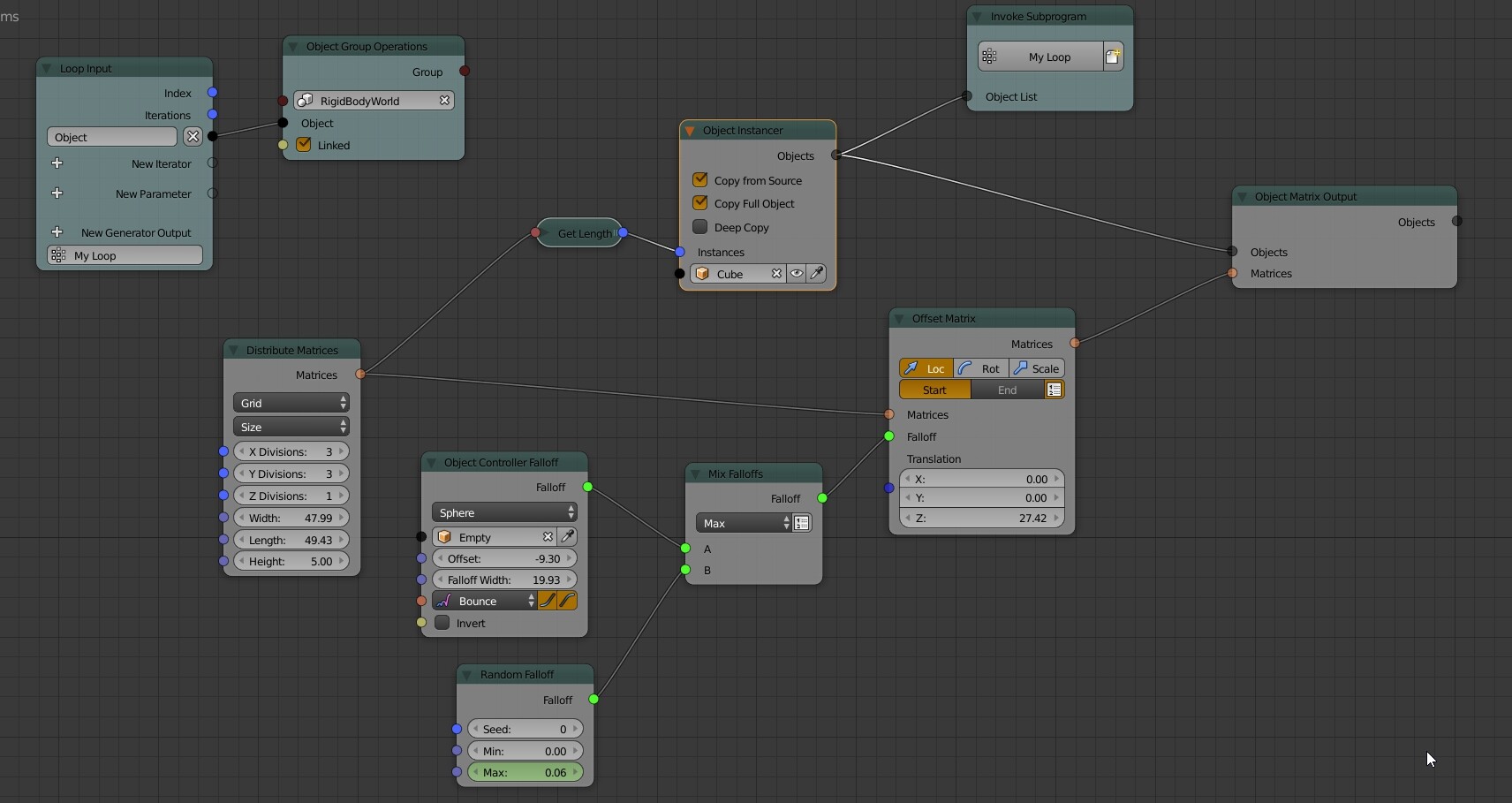Clear the Object field in Loop Input
Image resolution: width=1512 pixels, height=803 pixels.
click(x=193, y=137)
